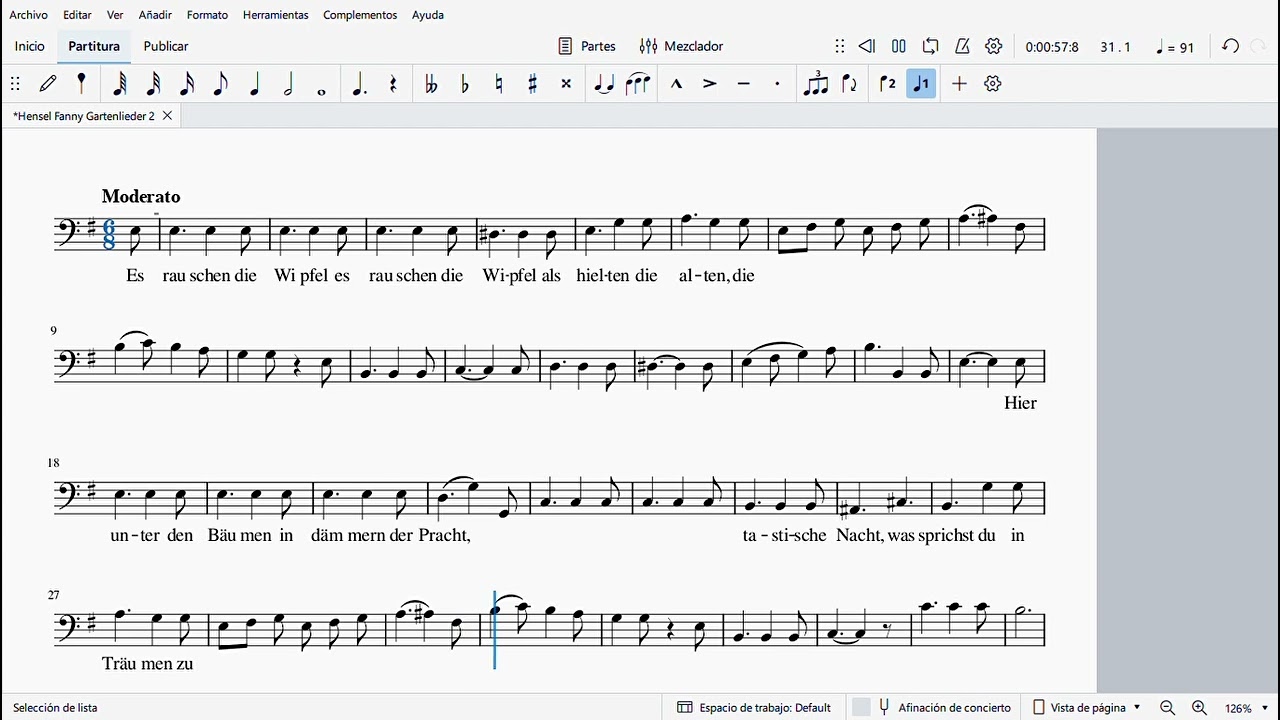Apply sharp accidental
The width and height of the screenshot is (1280, 720).
(x=532, y=84)
